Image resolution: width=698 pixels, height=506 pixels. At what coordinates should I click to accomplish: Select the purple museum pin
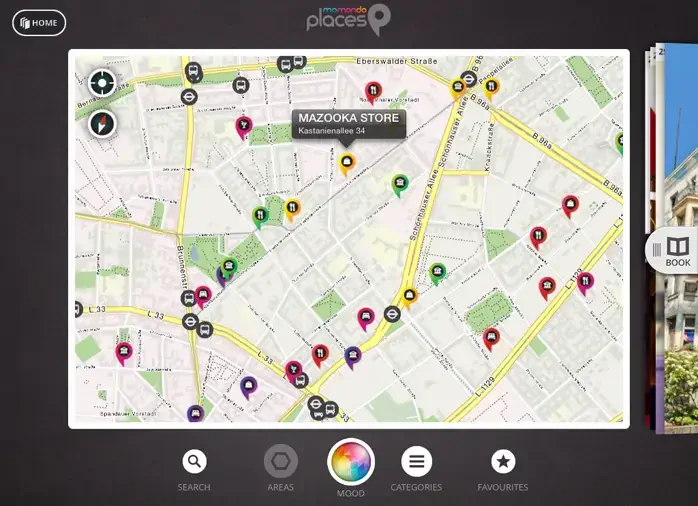pos(353,357)
